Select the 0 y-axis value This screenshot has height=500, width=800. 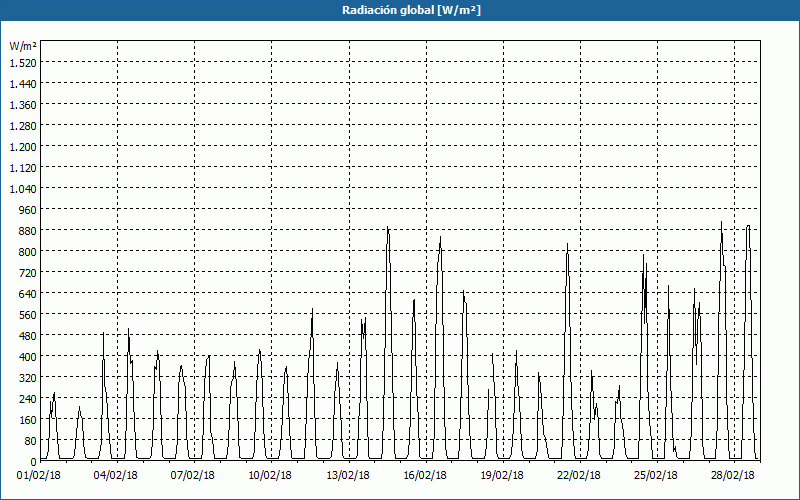[34, 461]
